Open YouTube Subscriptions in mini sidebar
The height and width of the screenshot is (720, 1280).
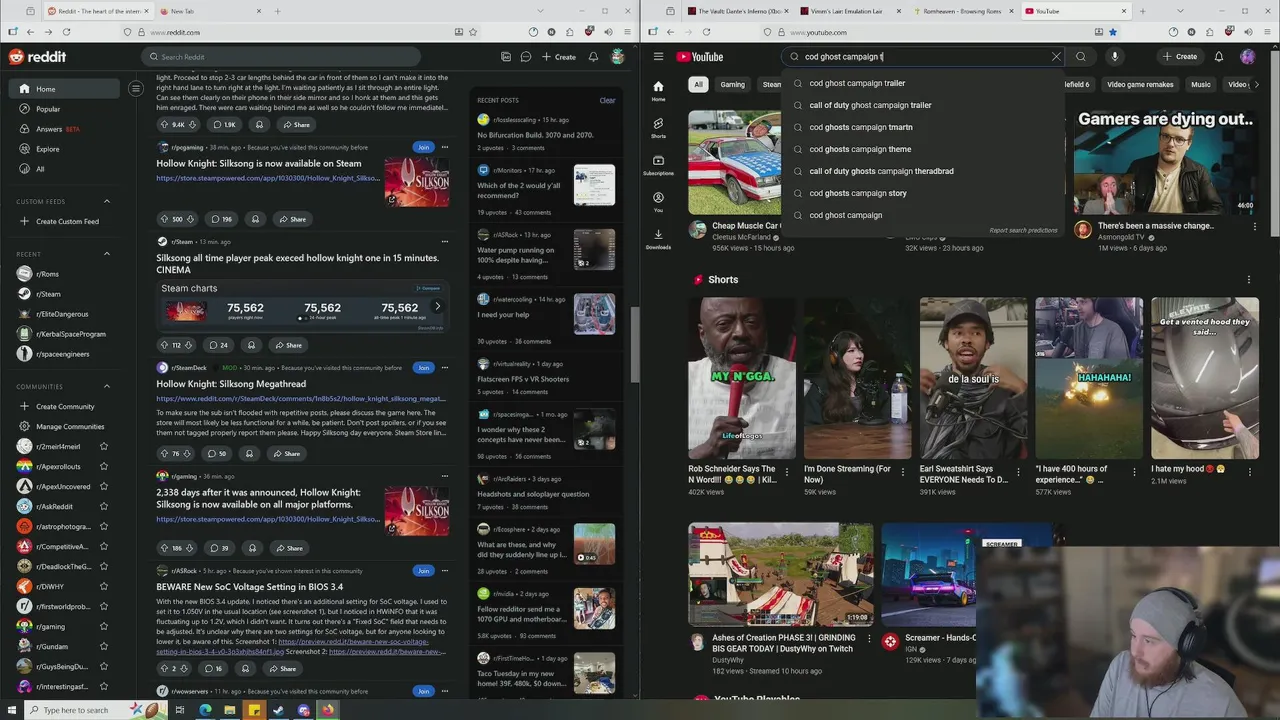658,165
